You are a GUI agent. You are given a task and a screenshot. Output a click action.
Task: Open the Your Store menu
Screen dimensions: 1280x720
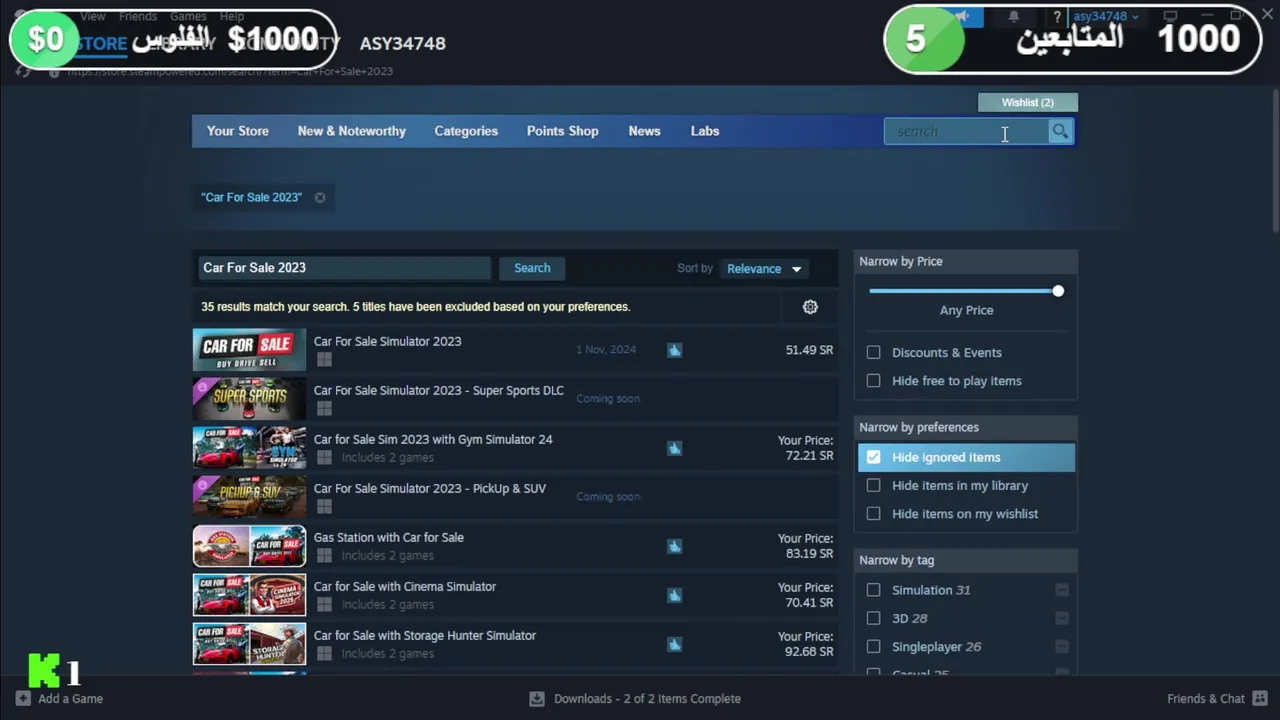pyautogui.click(x=237, y=131)
